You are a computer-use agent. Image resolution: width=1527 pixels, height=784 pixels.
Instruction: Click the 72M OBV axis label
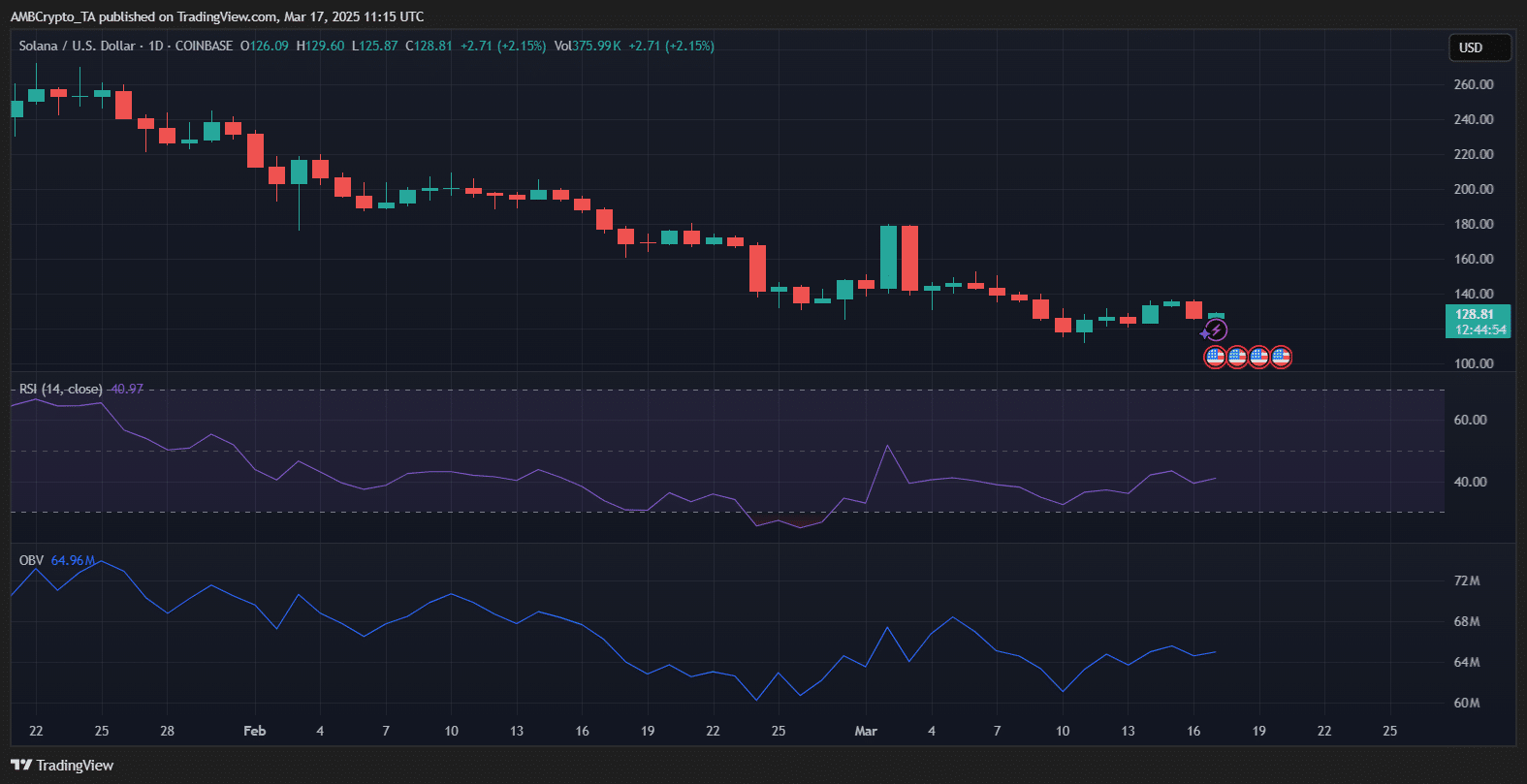pyautogui.click(x=1467, y=580)
